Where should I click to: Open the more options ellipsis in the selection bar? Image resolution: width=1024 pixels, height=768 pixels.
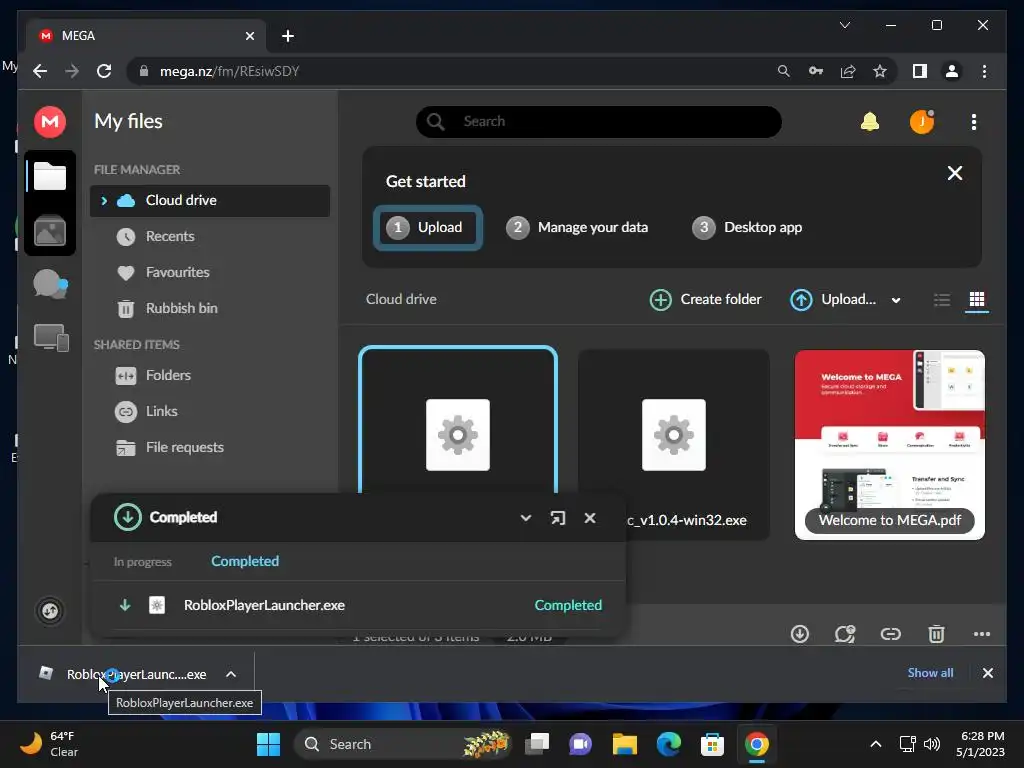point(982,634)
